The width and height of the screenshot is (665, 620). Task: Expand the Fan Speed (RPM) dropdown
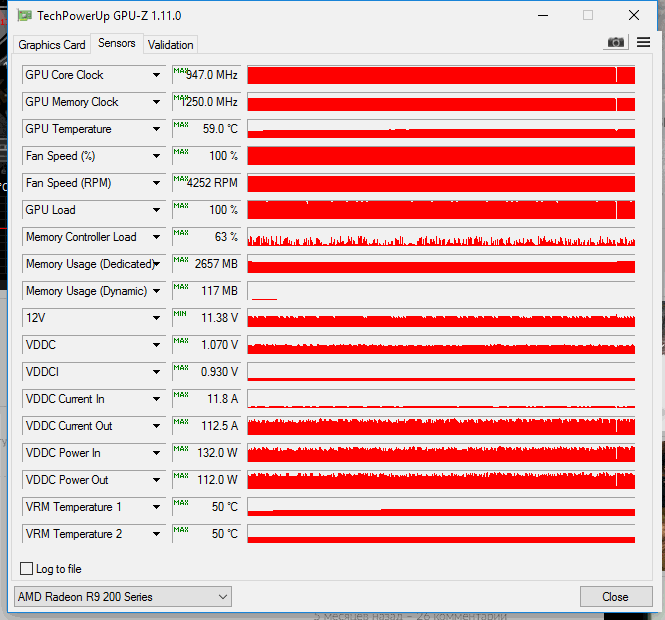(156, 183)
